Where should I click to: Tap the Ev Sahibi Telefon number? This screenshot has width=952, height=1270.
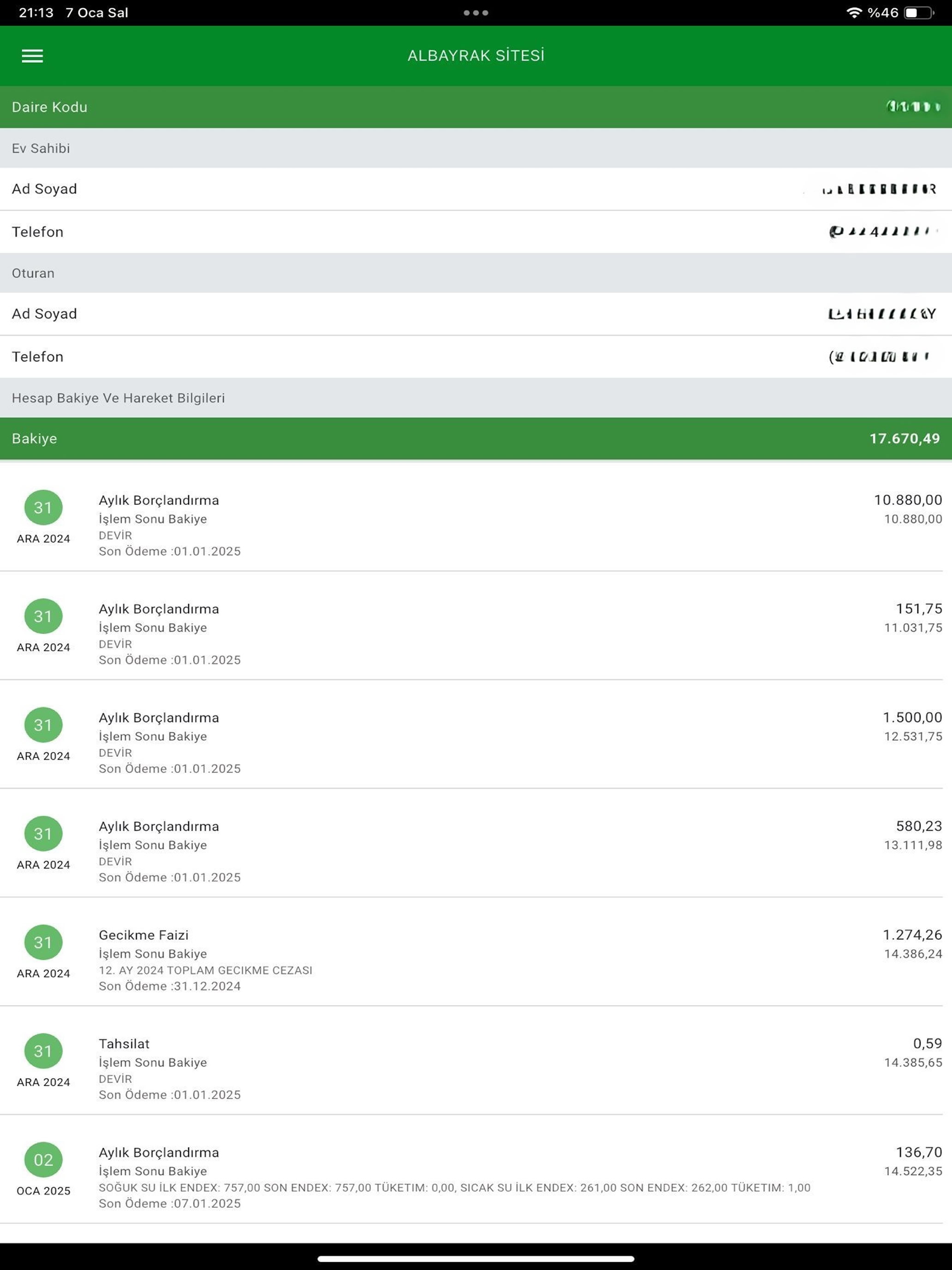click(883, 231)
